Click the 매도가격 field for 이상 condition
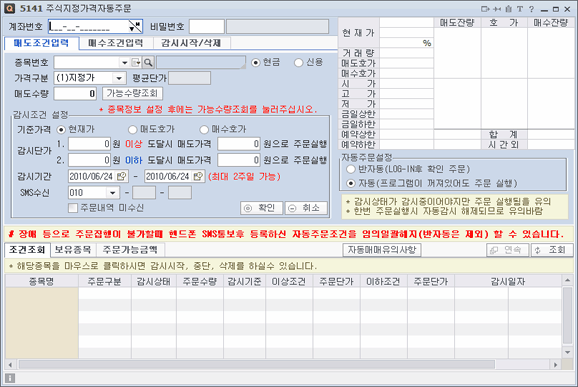 239,144
